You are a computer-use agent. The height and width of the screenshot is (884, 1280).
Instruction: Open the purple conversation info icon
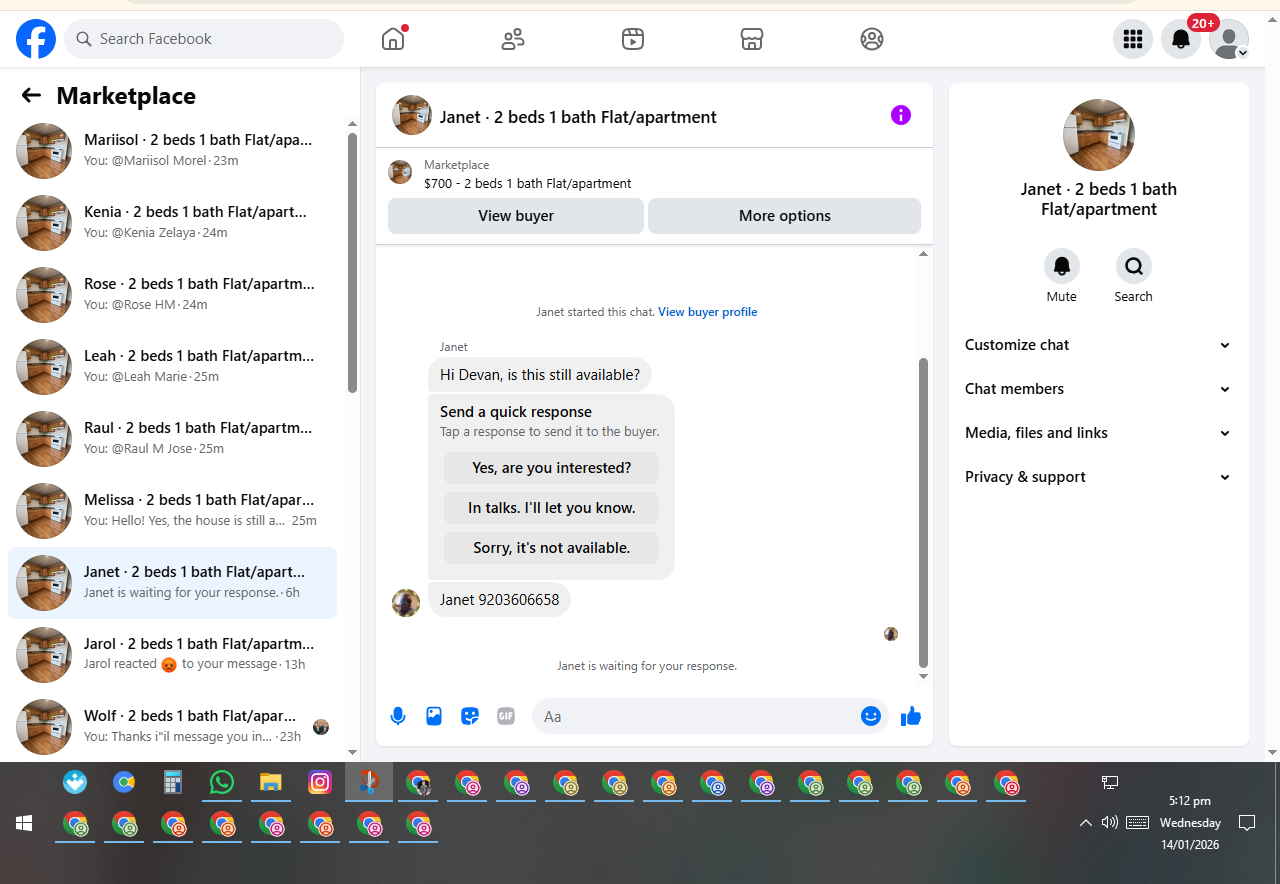[x=901, y=115]
